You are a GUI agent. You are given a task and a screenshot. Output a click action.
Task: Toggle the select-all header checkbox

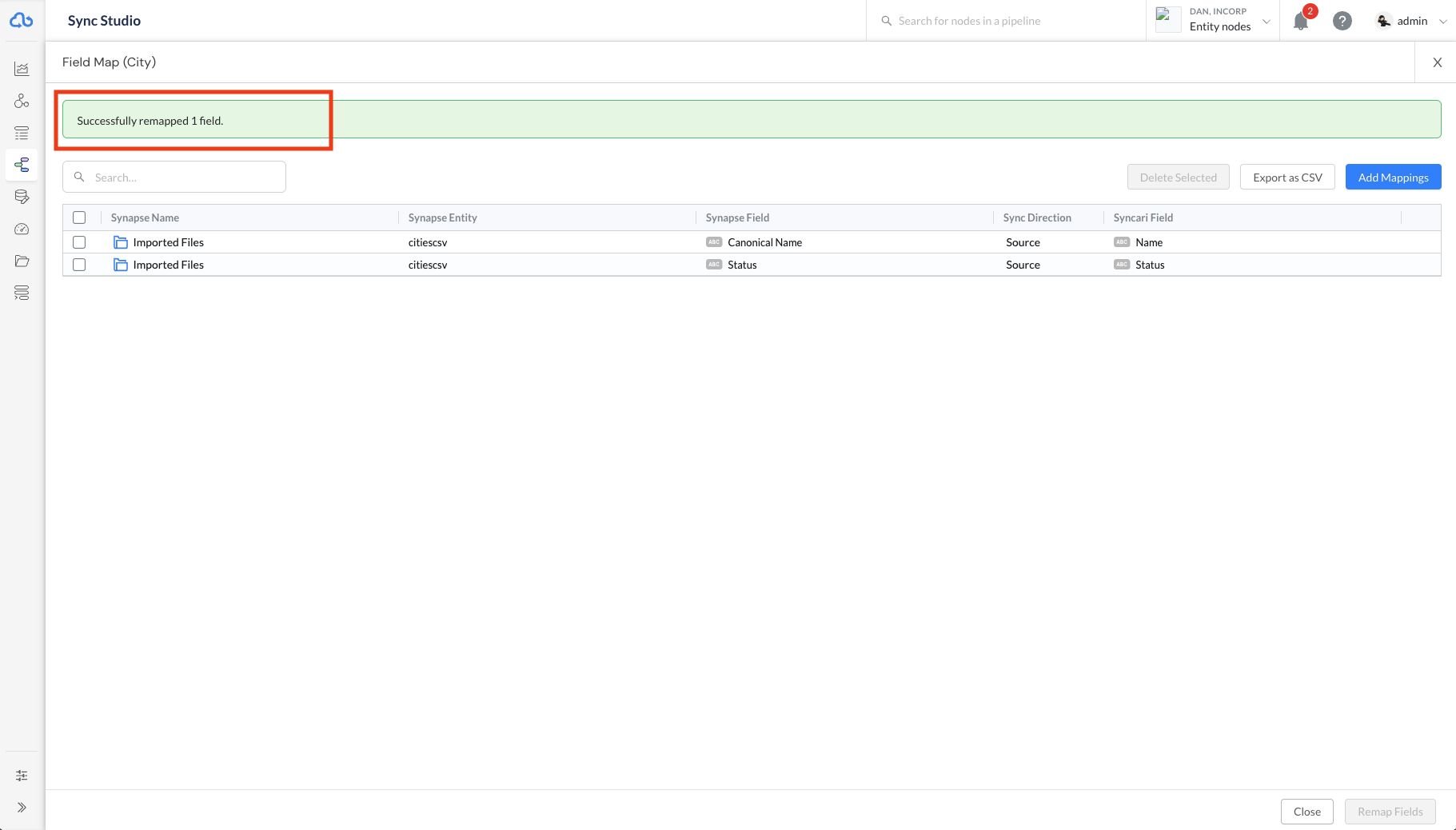coord(79,217)
